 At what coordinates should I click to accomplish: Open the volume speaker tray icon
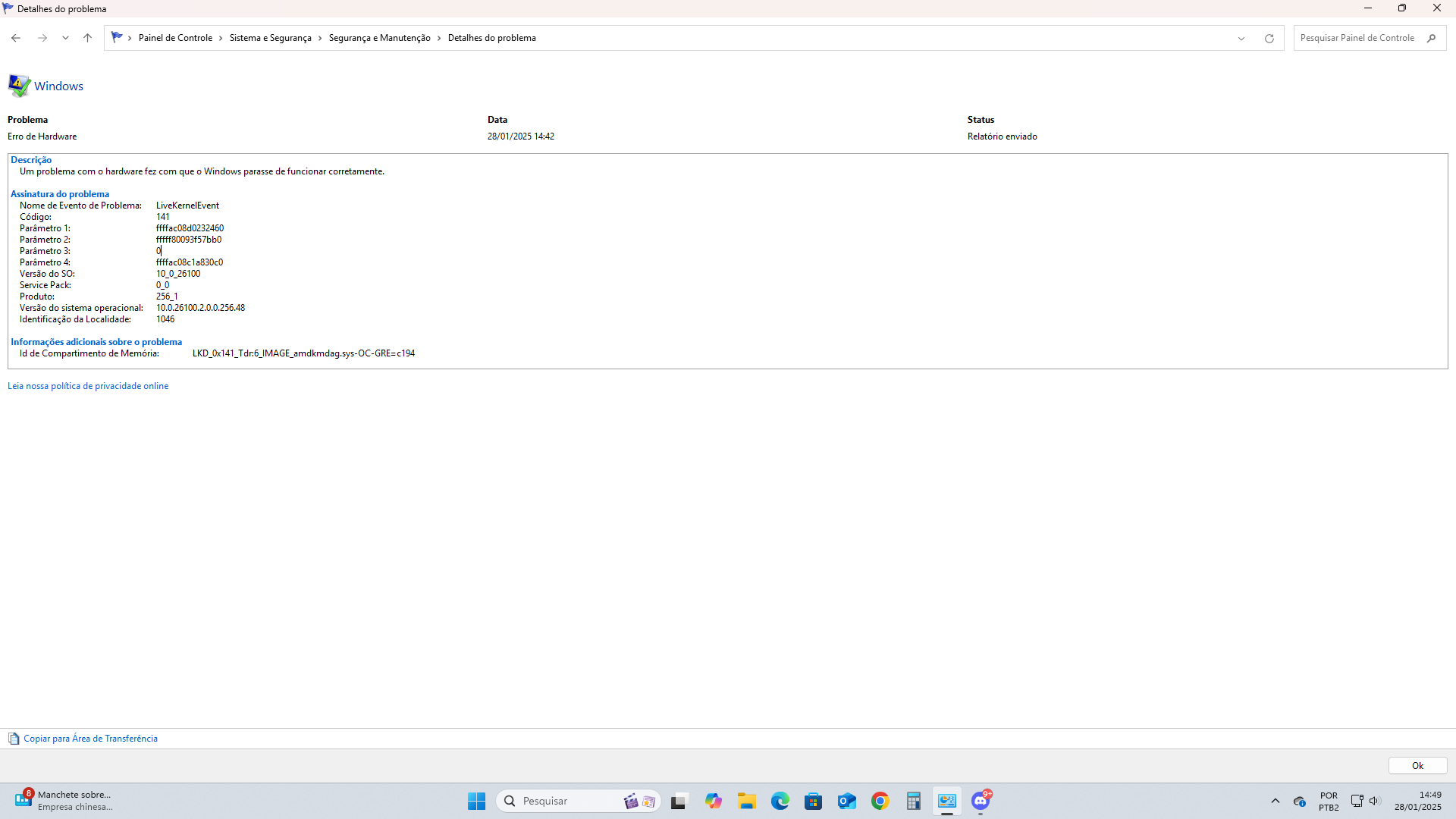[x=1375, y=801]
